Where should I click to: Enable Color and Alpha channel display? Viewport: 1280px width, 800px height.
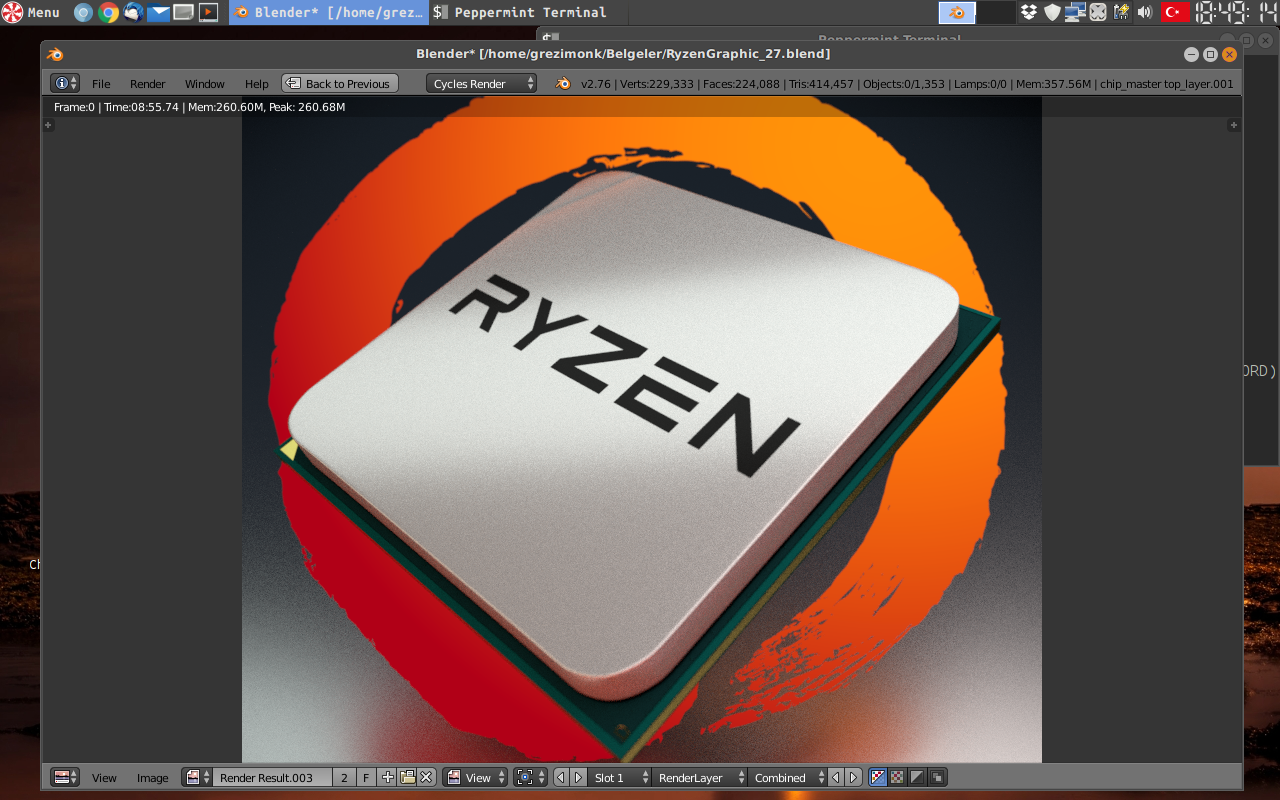pos(878,777)
